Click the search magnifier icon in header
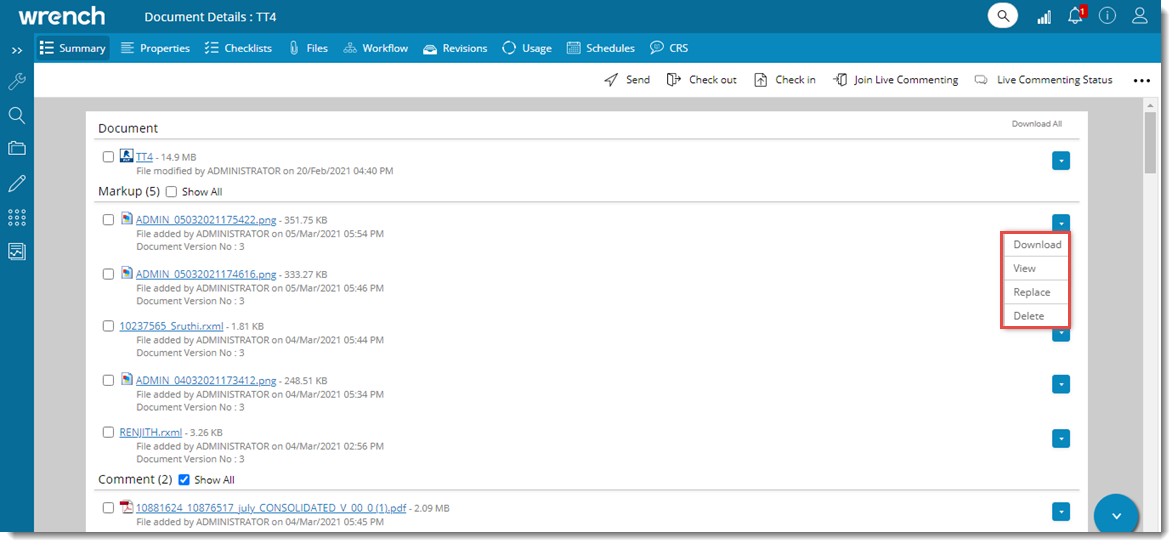1176x547 pixels. (x=1002, y=16)
